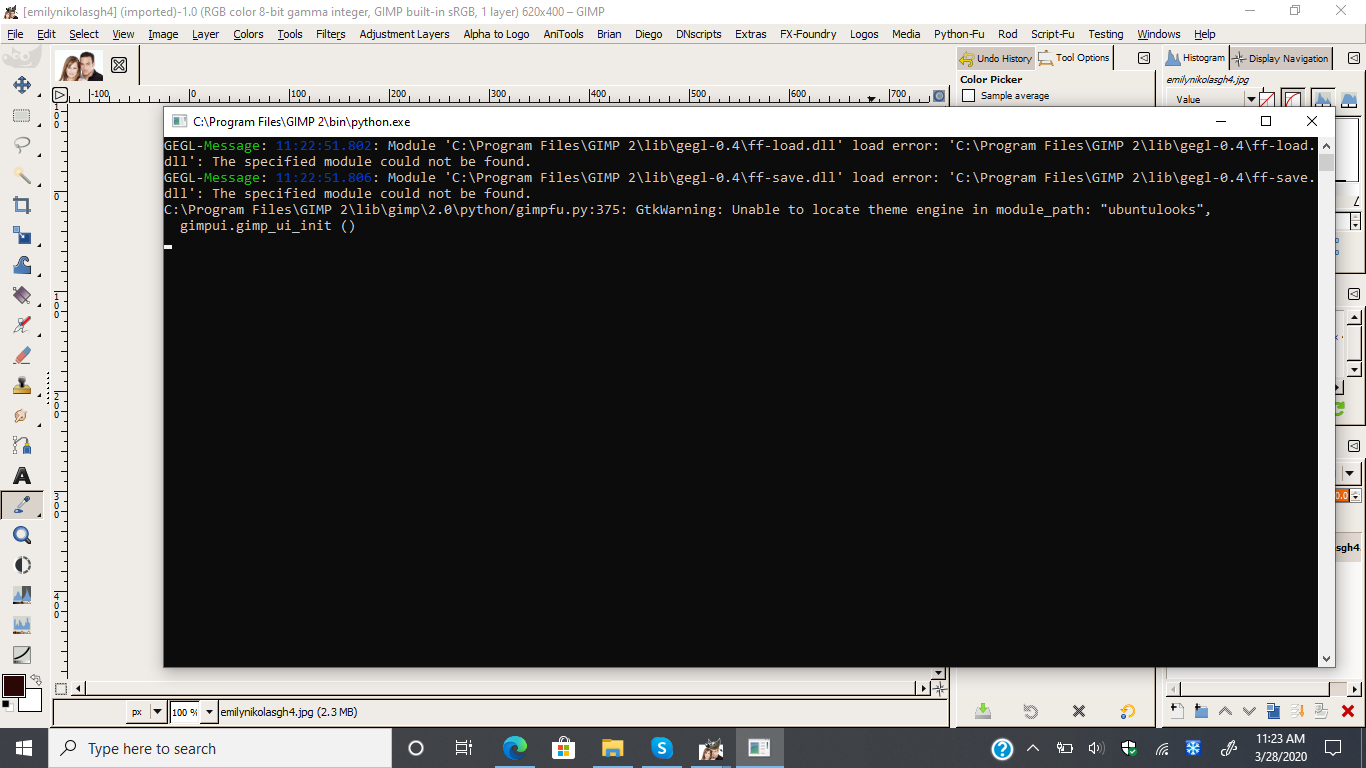Image resolution: width=1366 pixels, height=768 pixels.
Task: Swap foreground and background colors
Action: pyautogui.click(x=36, y=680)
